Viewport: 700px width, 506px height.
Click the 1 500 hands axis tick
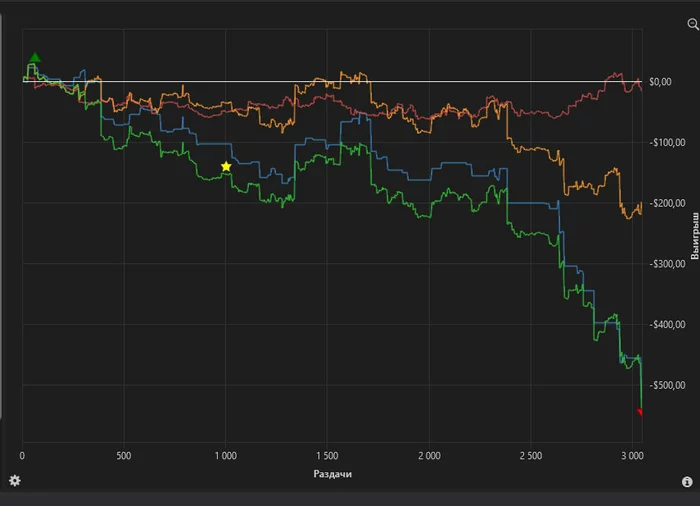[x=327, y=456]
